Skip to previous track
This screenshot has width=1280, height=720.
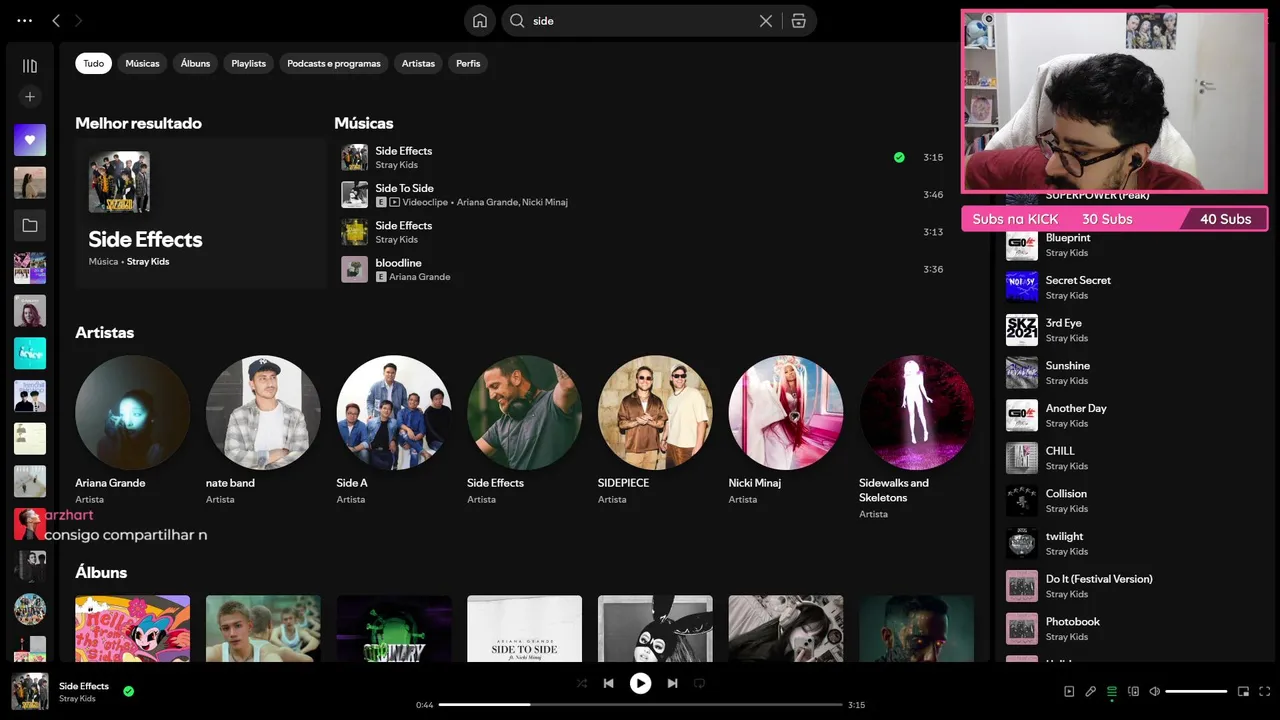pyautogui.click(x=608, y=683)
